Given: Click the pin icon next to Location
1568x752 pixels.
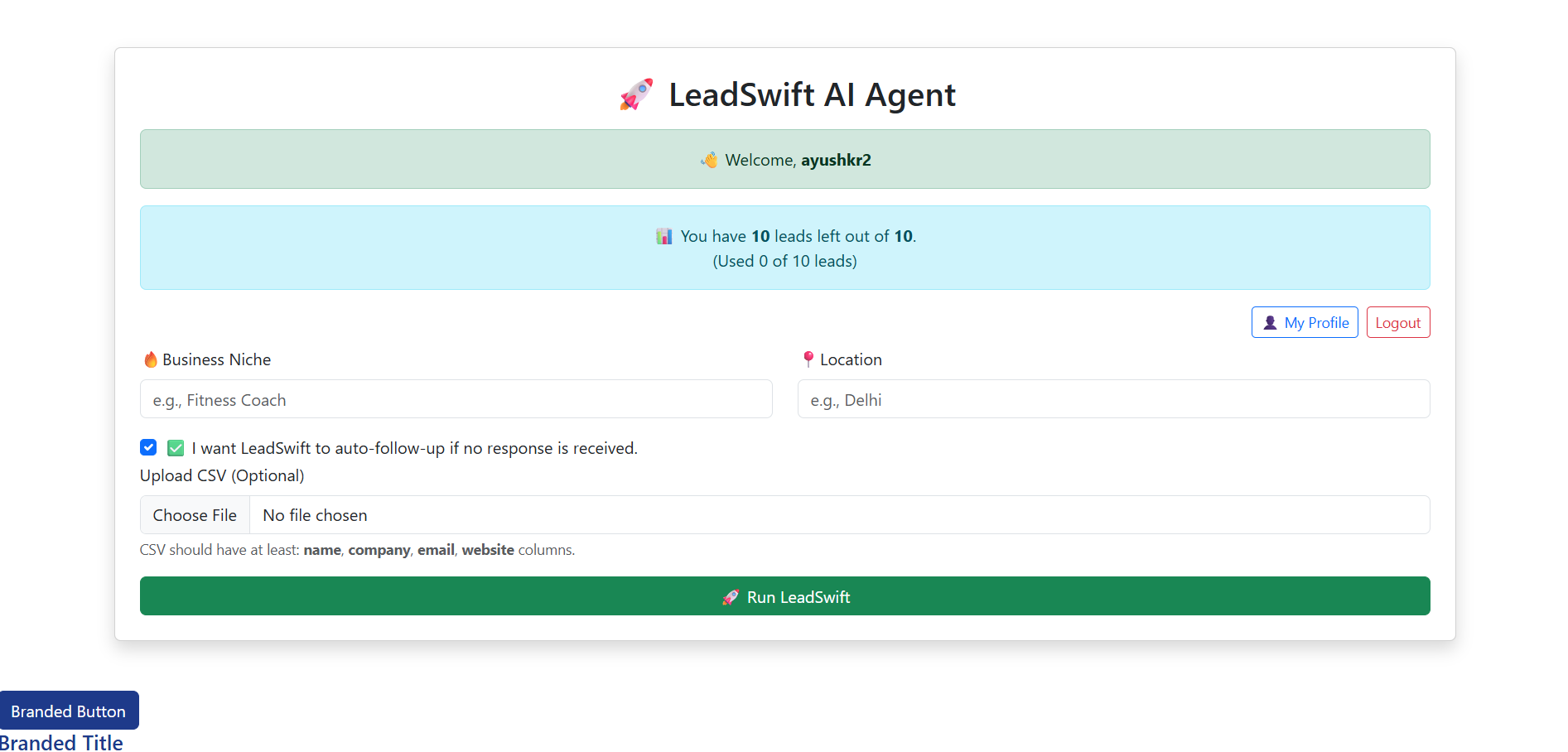Looking at the screenshot, I should (x=808, y=359).
